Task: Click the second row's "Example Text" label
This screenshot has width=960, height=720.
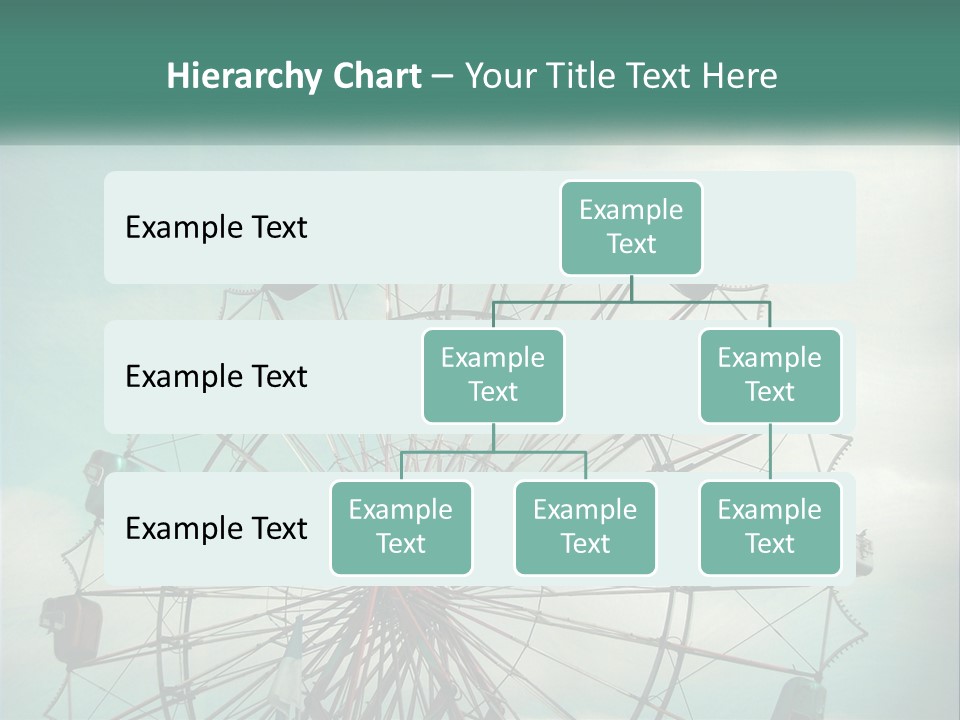Action: click(x=216, y=377)
